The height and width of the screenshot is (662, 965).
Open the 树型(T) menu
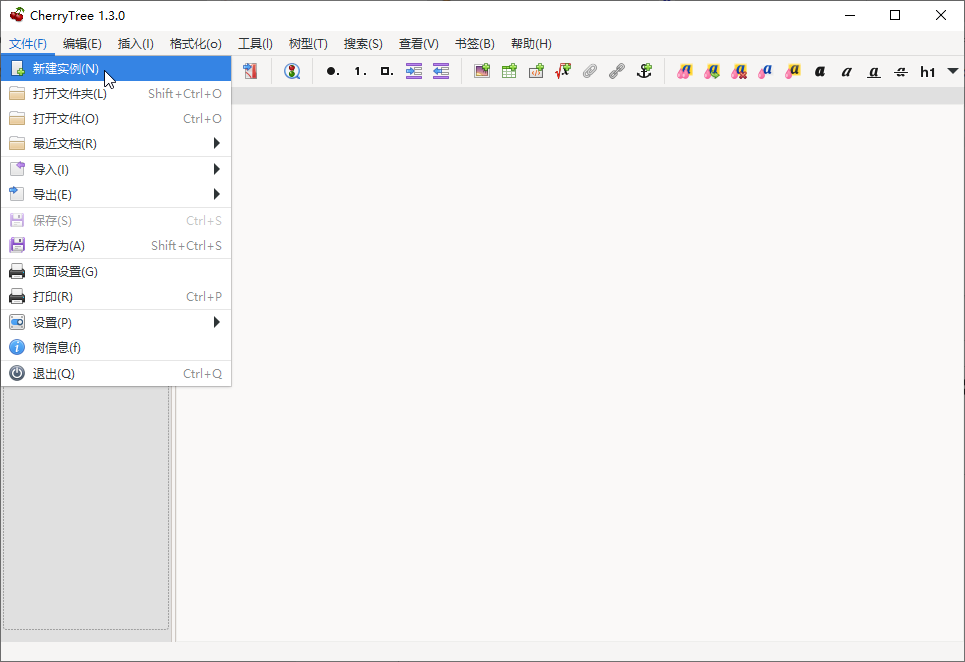click(x=308, y=44)
